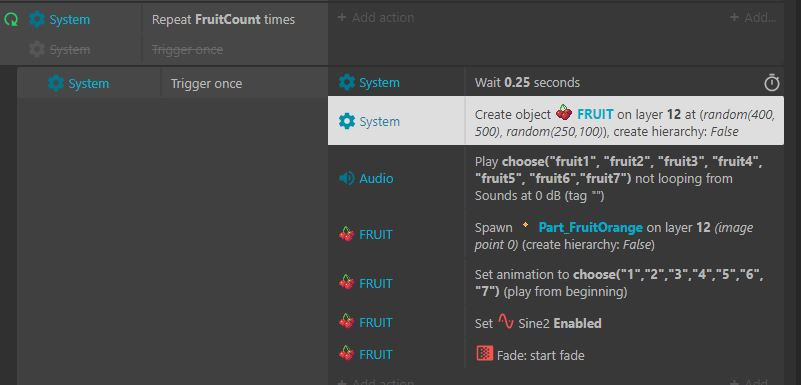The image size is (801, 385).
Task: Click FRUIT cherry icon on Spawn action row
Action: (x=347, y=234)
